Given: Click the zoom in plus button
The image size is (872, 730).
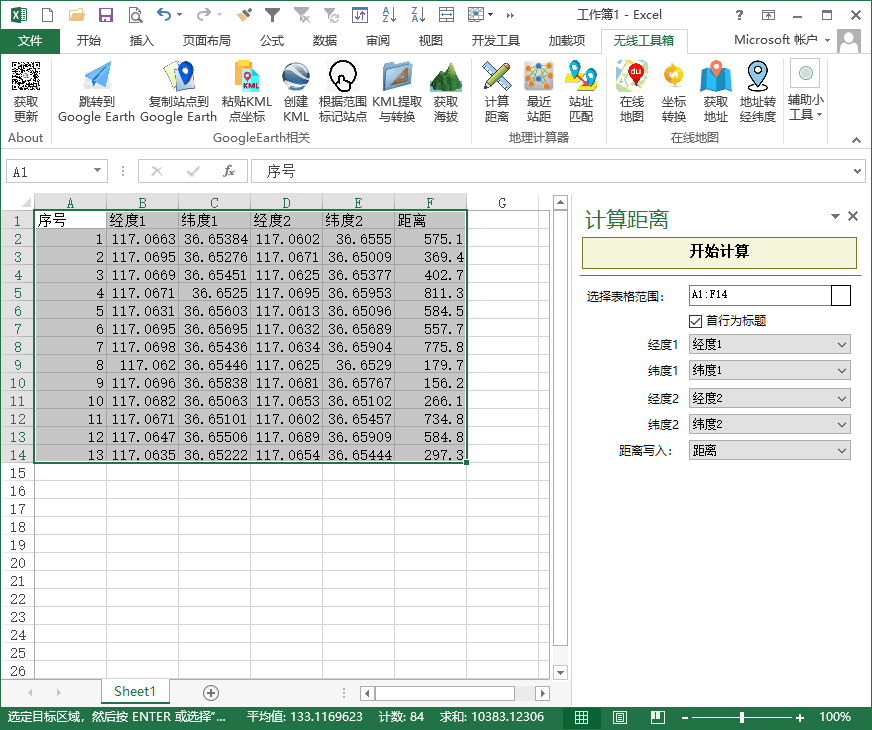Looking at the screenshot, I should tap(800, 717).
